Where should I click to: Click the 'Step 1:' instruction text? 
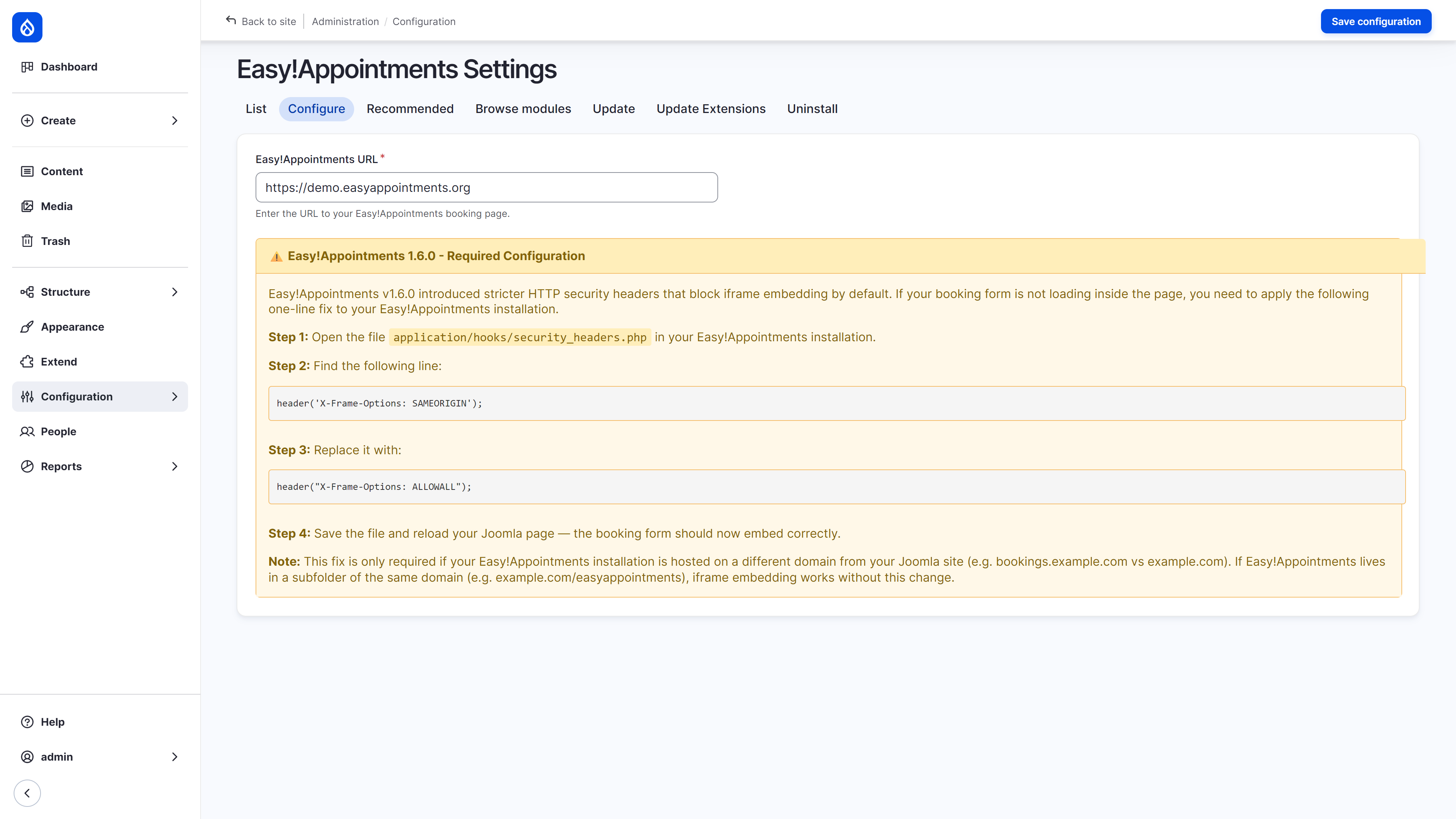572,337
